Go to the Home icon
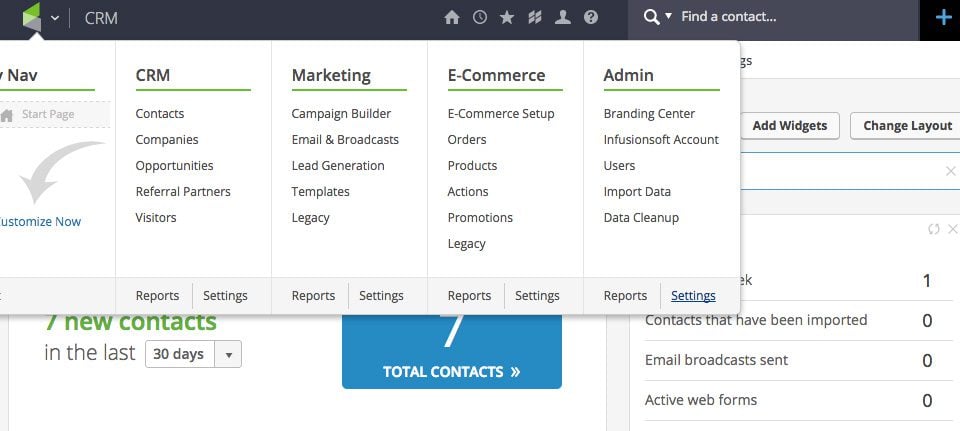 [452, 17]
